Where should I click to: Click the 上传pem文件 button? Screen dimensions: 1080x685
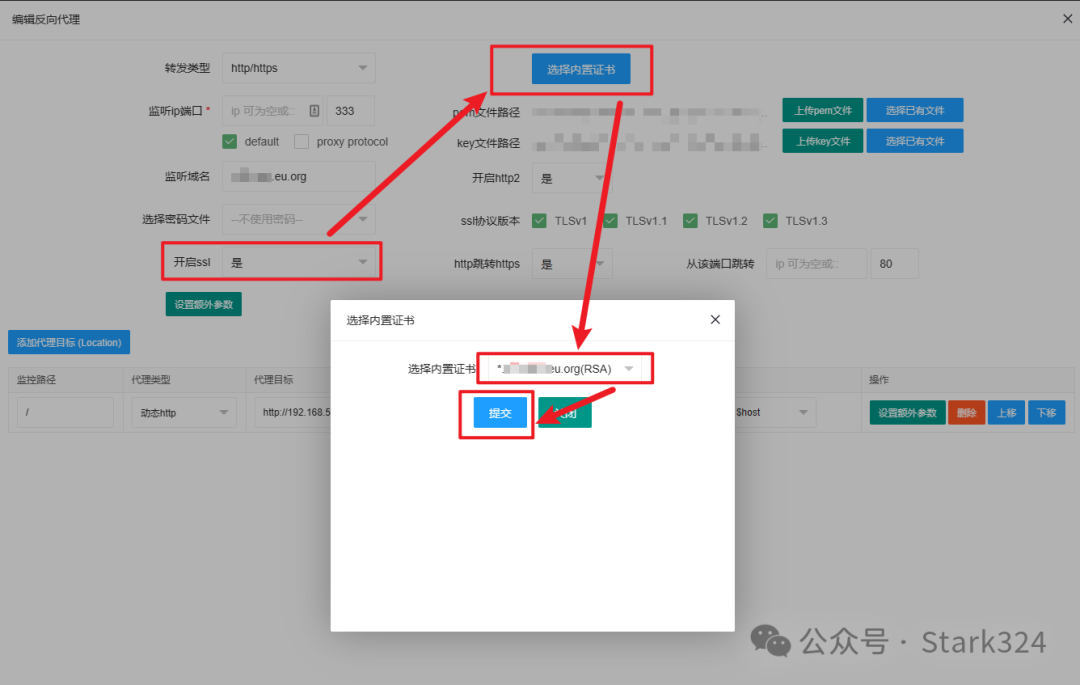click(x=822, y=110)
